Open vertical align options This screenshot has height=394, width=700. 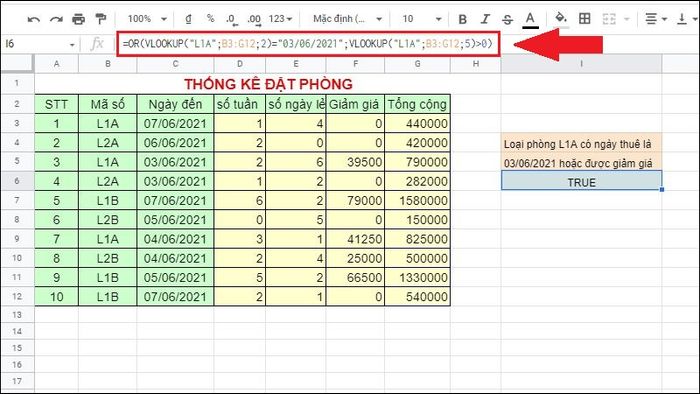click(x=687, y=19)
